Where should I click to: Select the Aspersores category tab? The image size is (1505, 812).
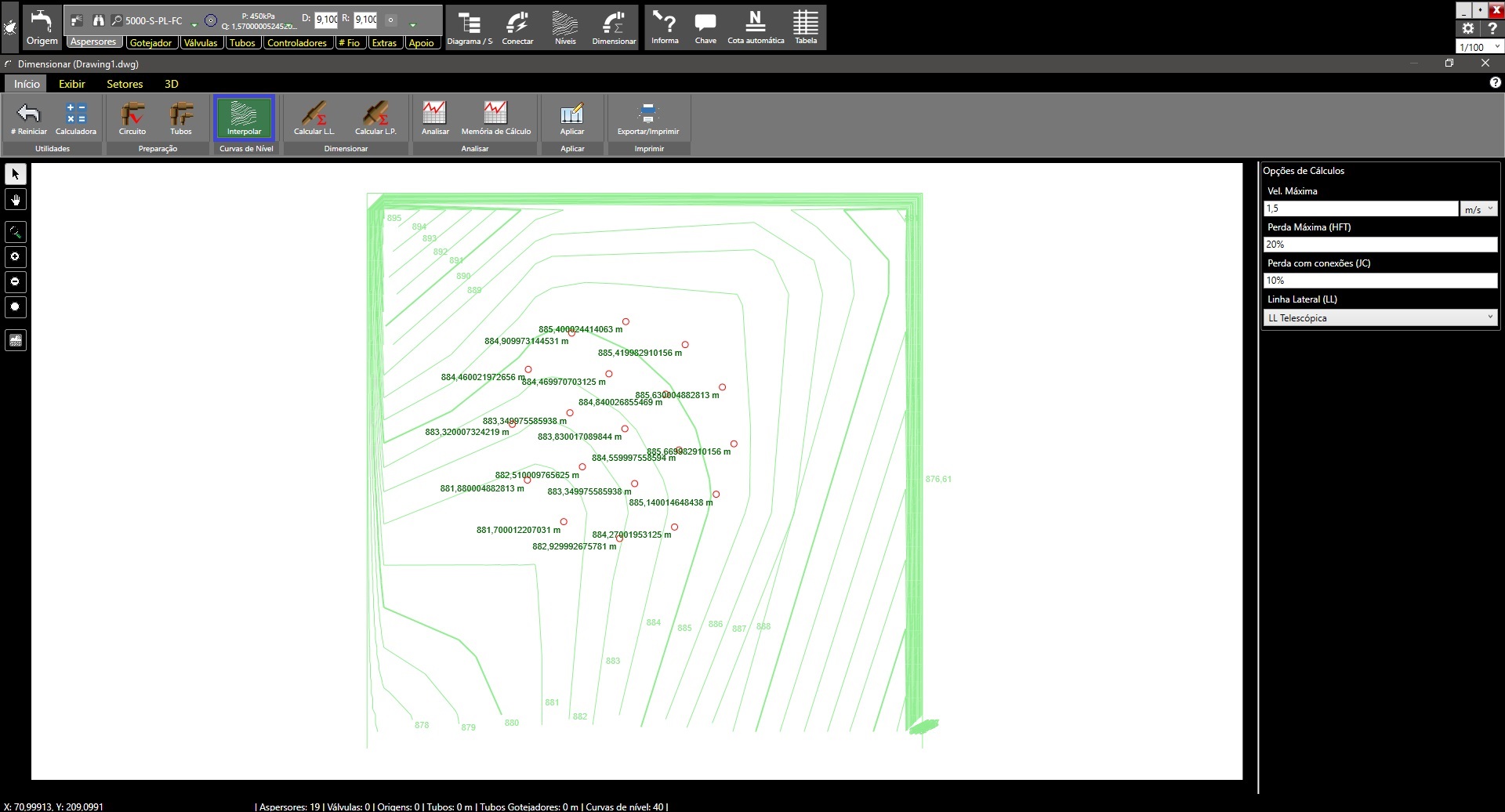tap(93, 42)
